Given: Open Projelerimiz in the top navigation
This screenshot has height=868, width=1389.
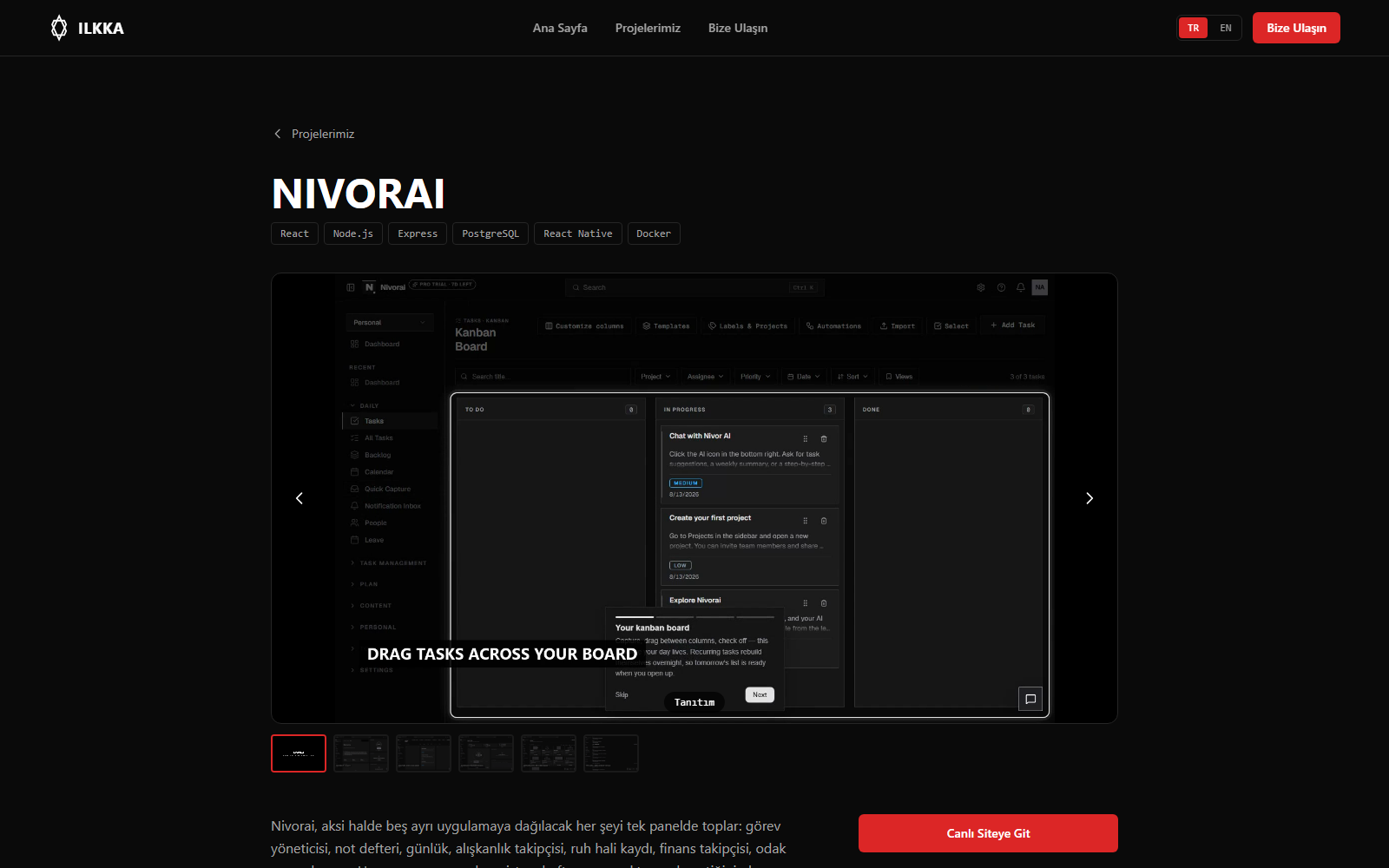Looking at the screenshot, I should click(x=648, y=28).
